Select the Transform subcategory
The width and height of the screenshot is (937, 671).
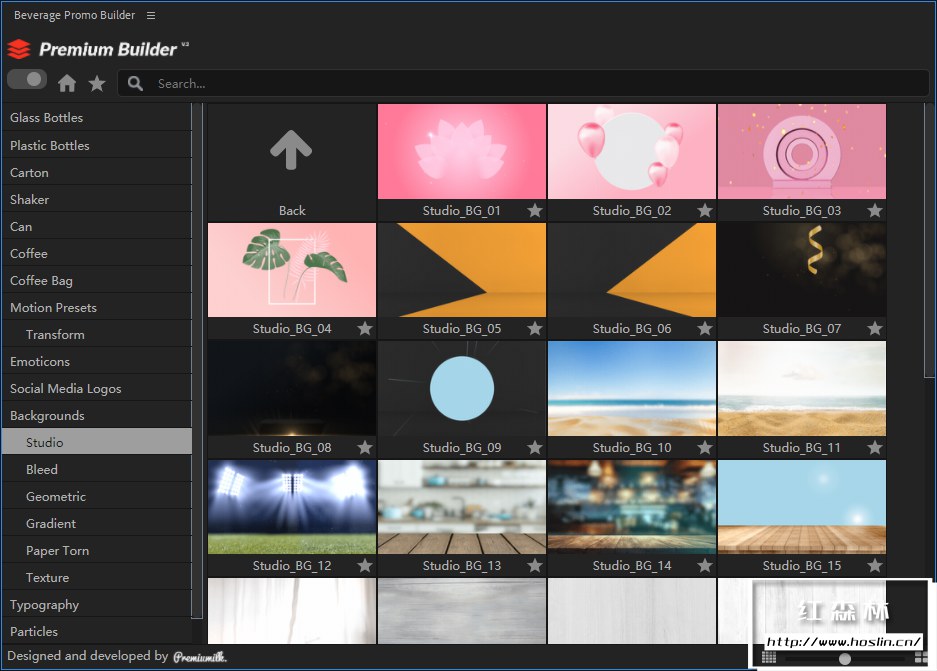point(97,334)
